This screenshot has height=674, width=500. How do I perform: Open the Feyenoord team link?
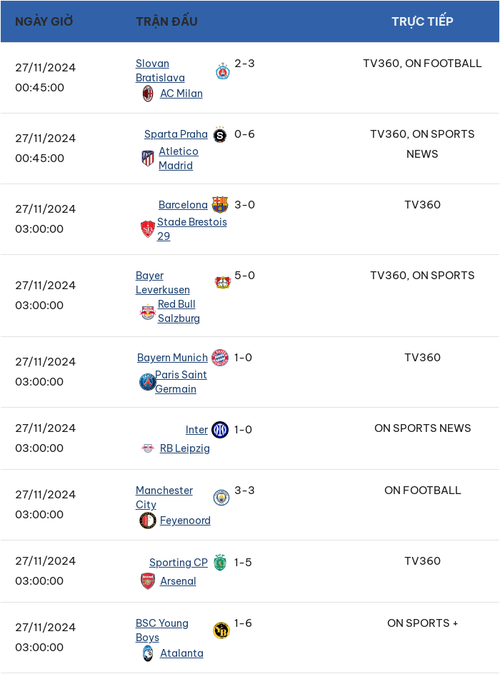tap(185, 521)
